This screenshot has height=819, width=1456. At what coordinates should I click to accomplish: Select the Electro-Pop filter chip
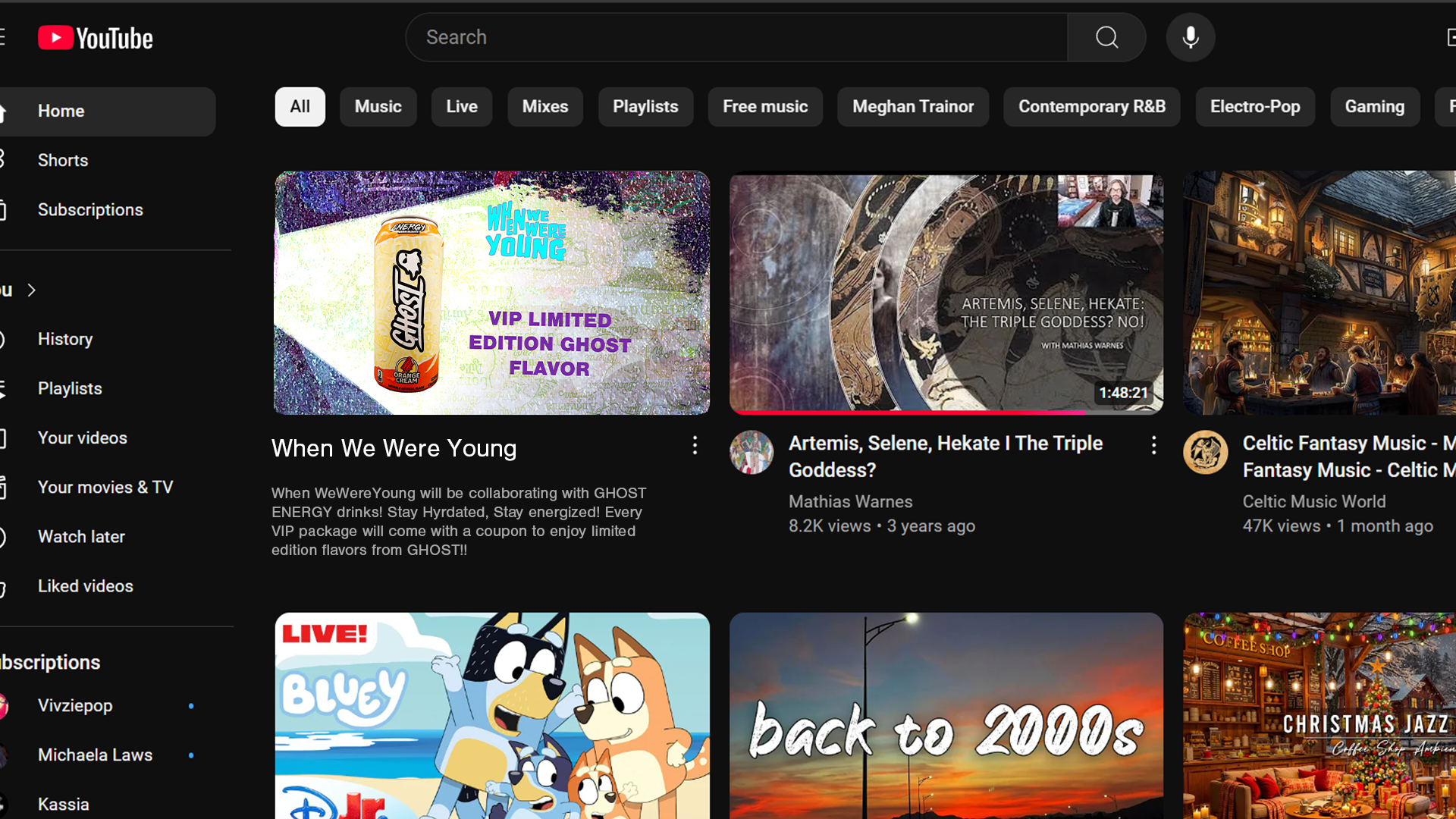pyautogui.click(x=1255, y=107)
